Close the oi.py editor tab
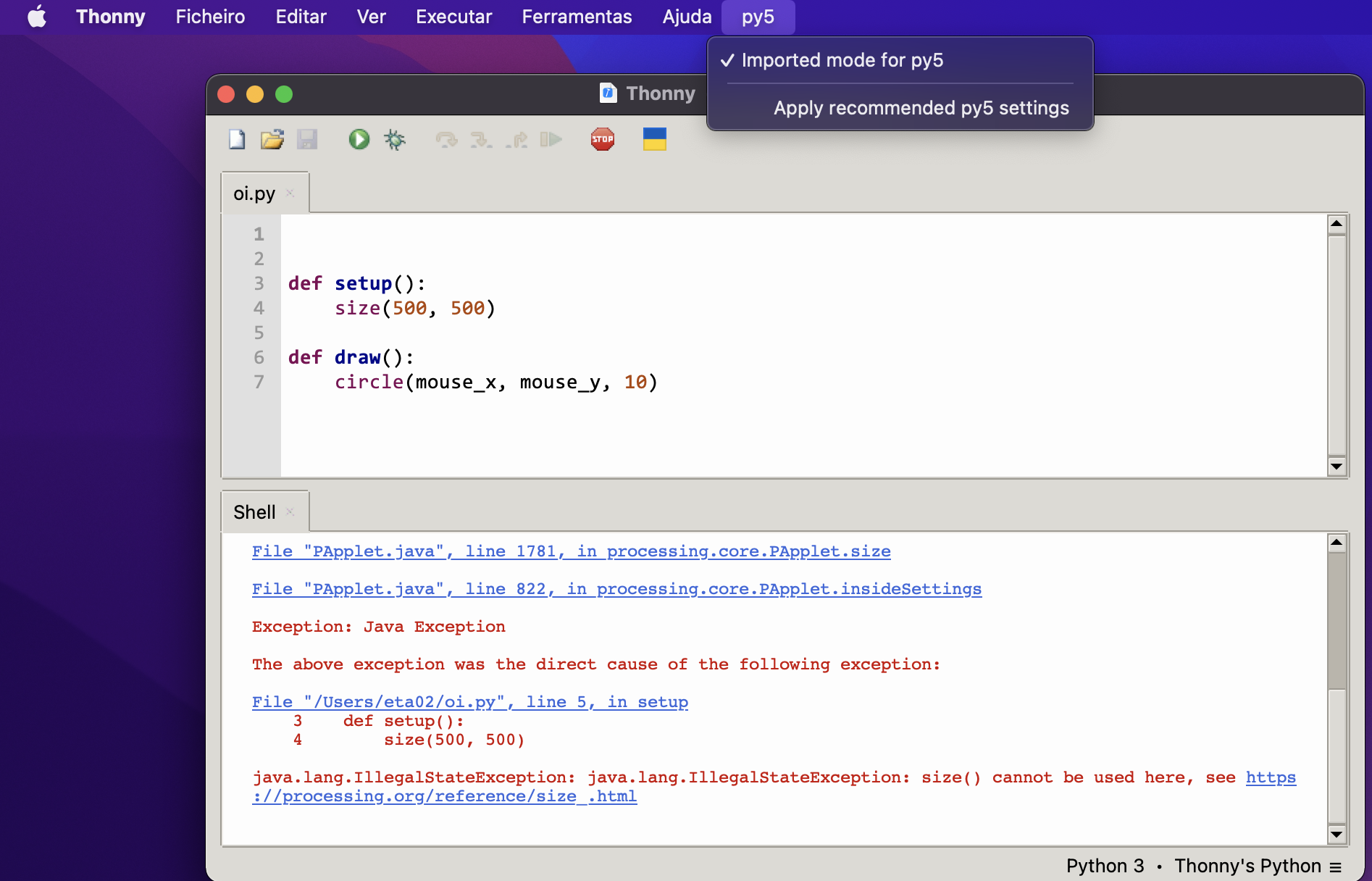 click(290, 193)
